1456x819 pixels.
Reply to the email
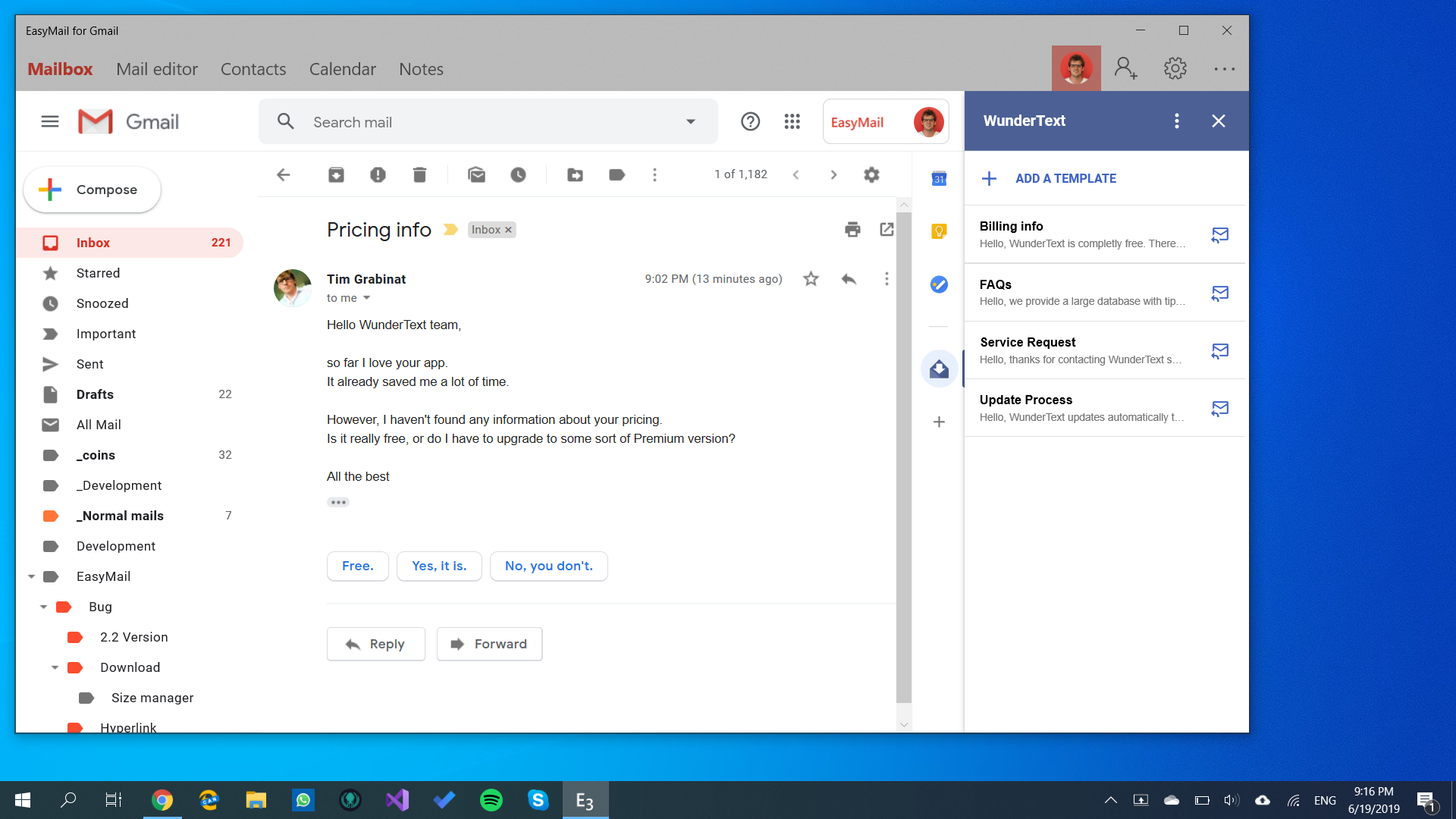coord(375,643)
